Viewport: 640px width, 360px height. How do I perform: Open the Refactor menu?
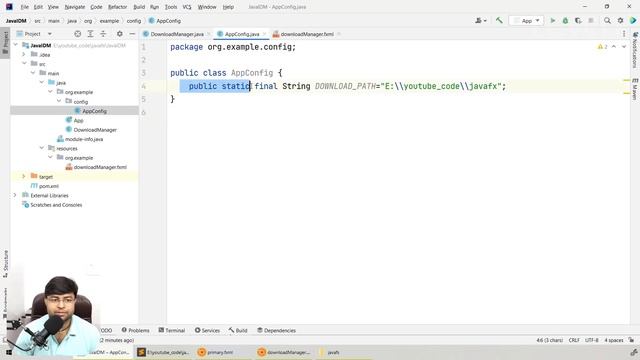coord(118,7)
